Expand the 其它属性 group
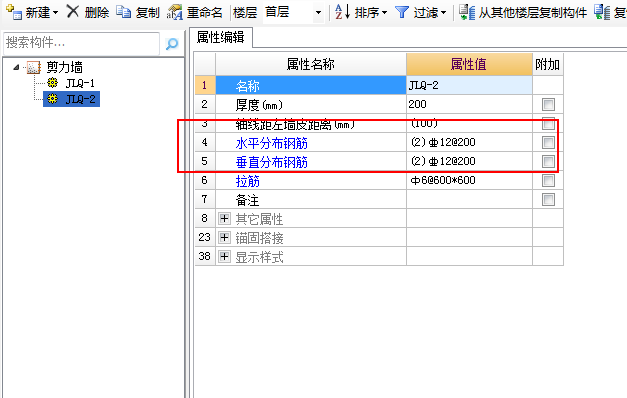 (224, 218)
